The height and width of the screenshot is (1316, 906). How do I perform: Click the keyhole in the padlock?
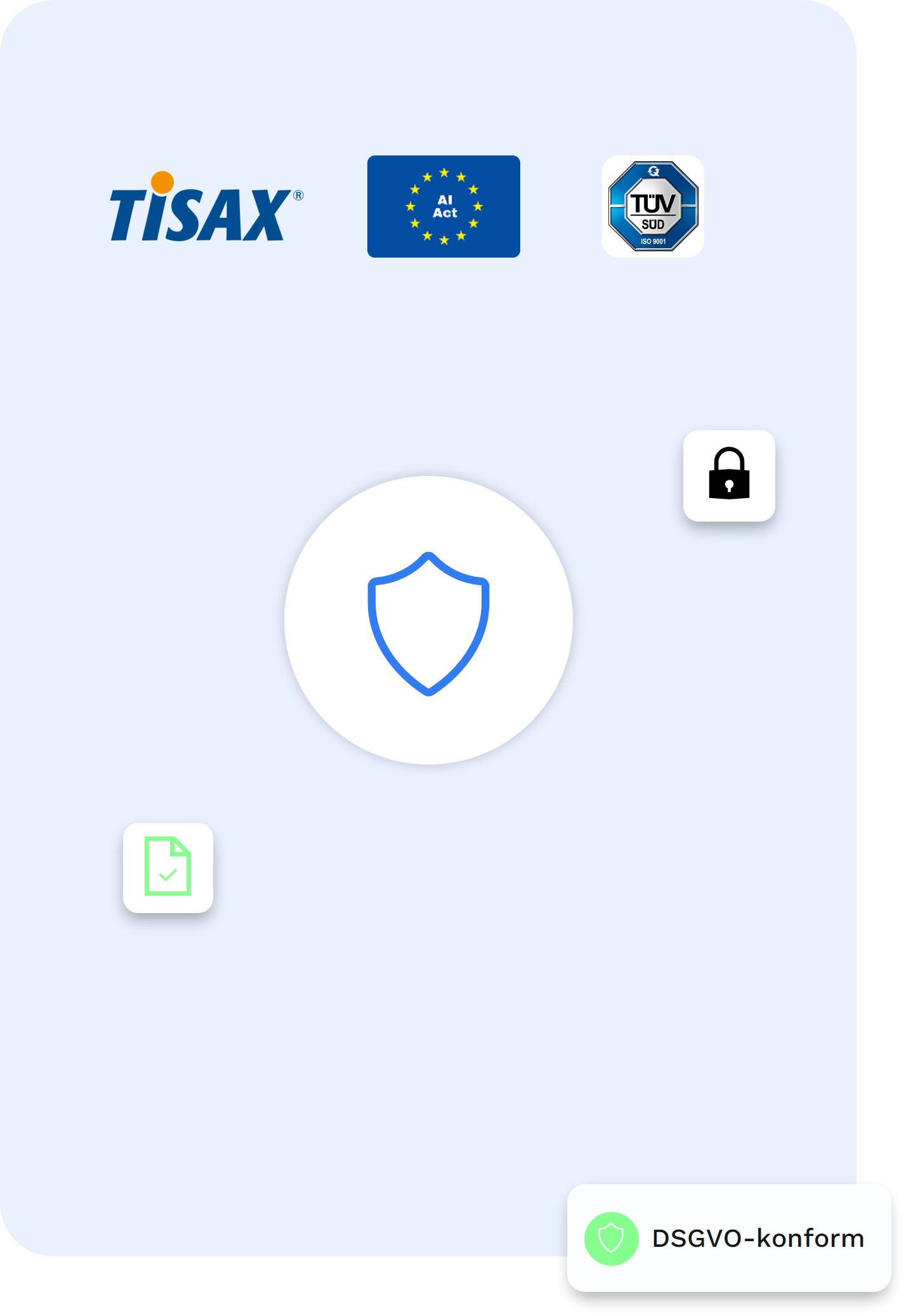point(729,486)
